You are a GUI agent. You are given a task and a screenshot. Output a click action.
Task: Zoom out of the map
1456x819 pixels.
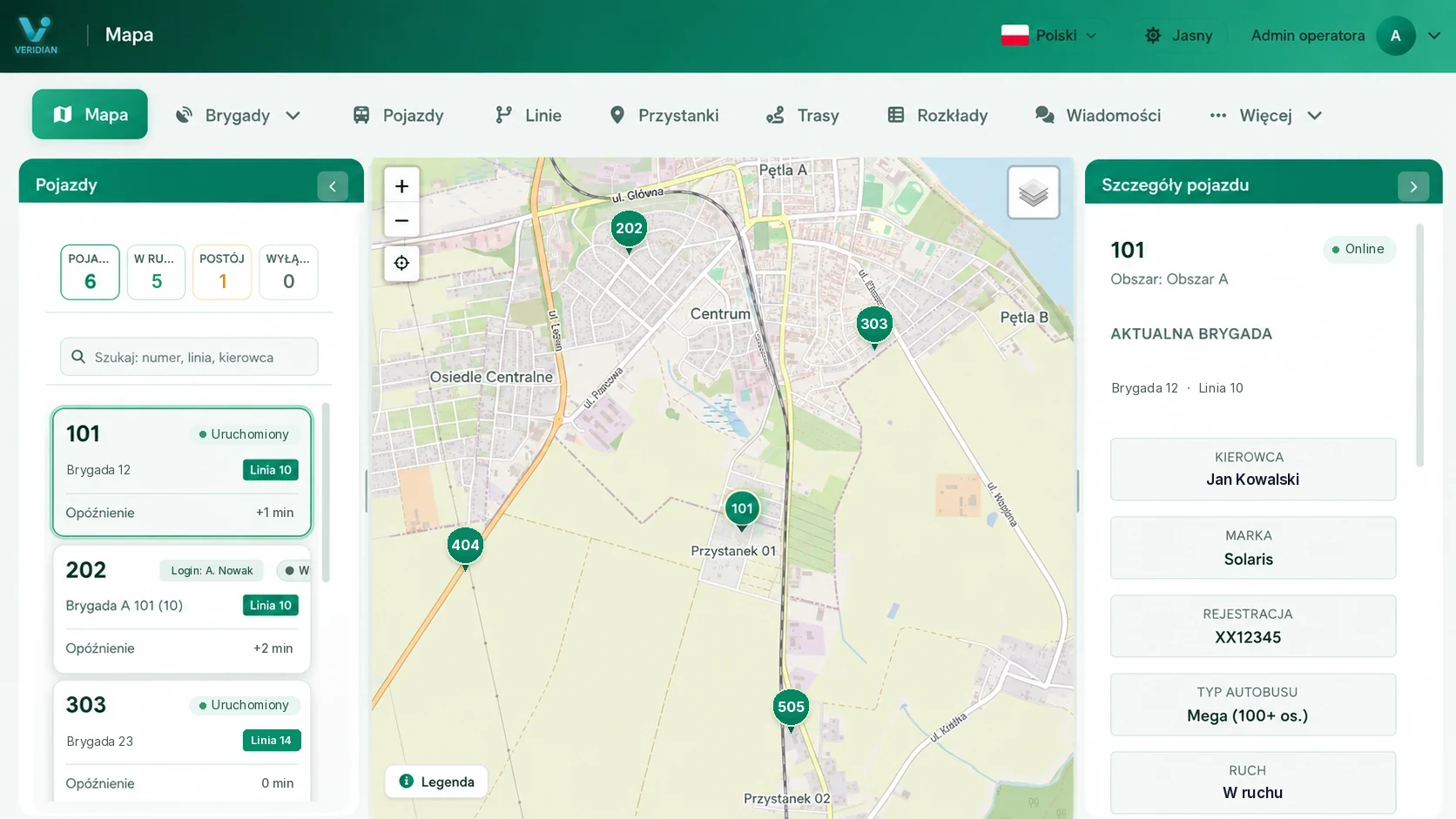401,220
